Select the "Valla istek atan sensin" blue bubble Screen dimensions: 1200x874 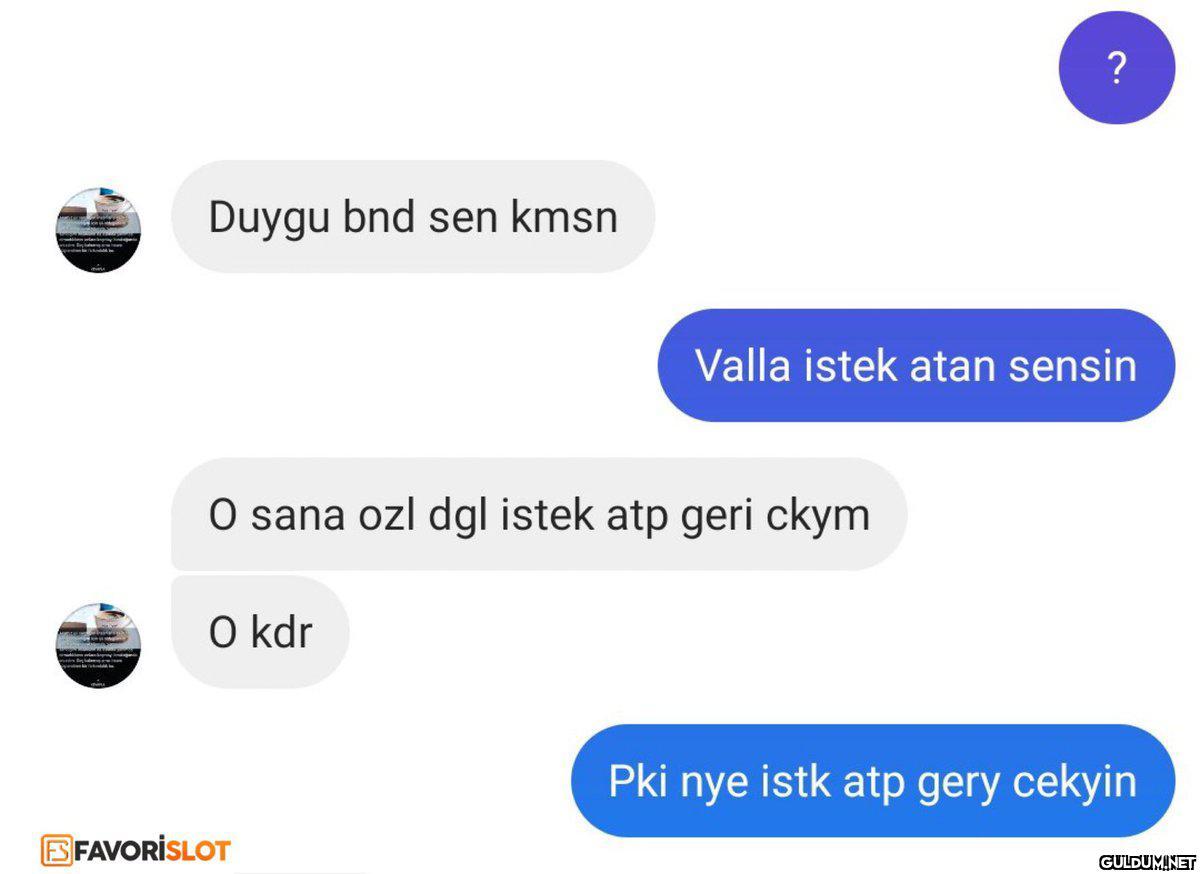tap(916, 365)
